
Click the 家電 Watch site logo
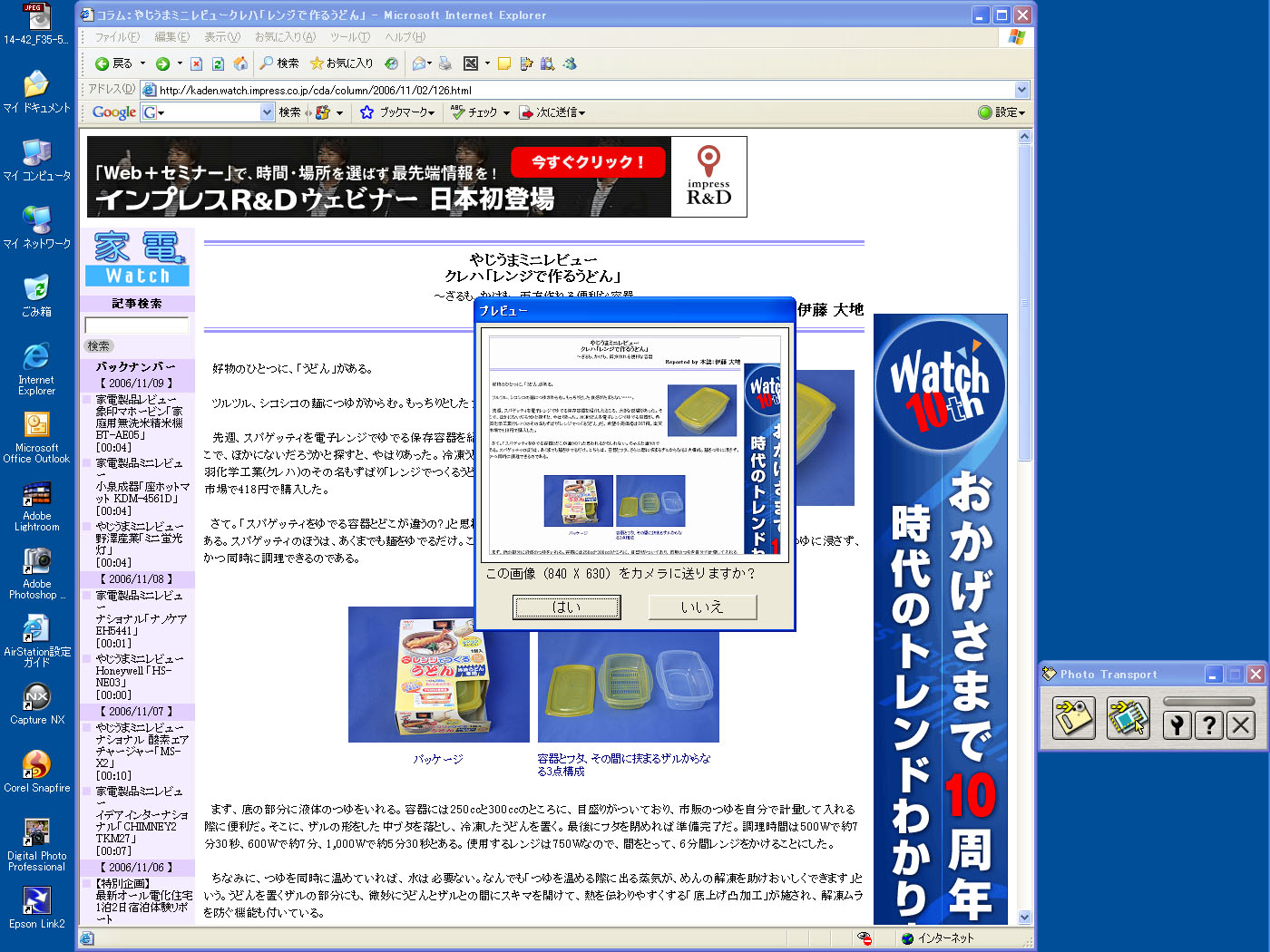(137, 257)
